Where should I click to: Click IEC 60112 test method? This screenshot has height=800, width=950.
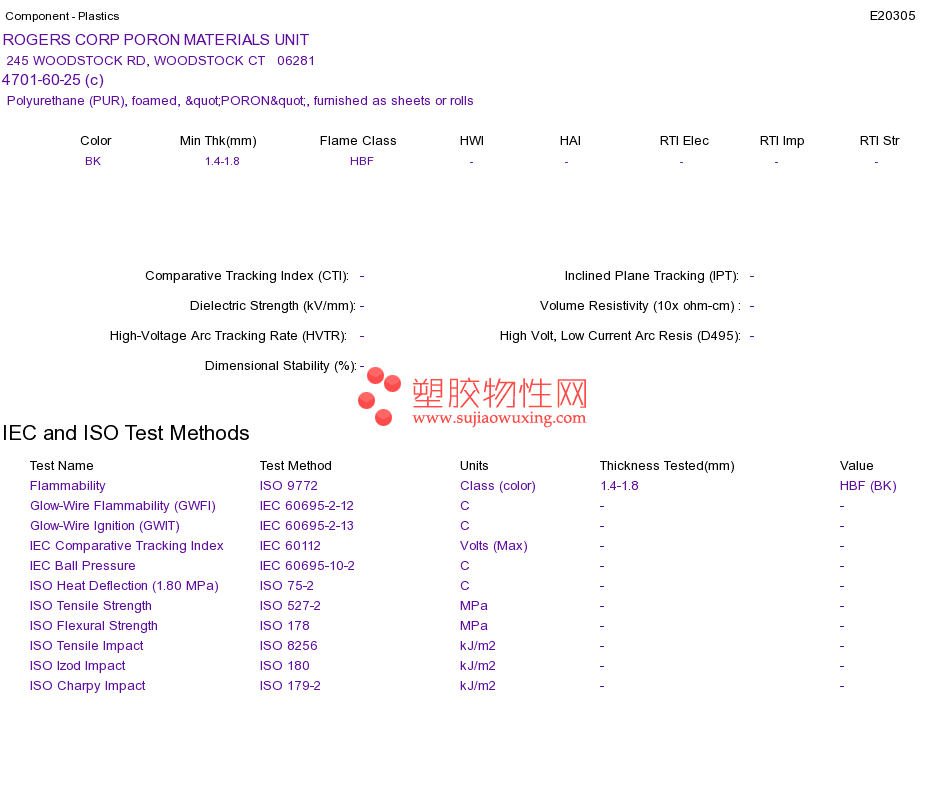(290, 546)
